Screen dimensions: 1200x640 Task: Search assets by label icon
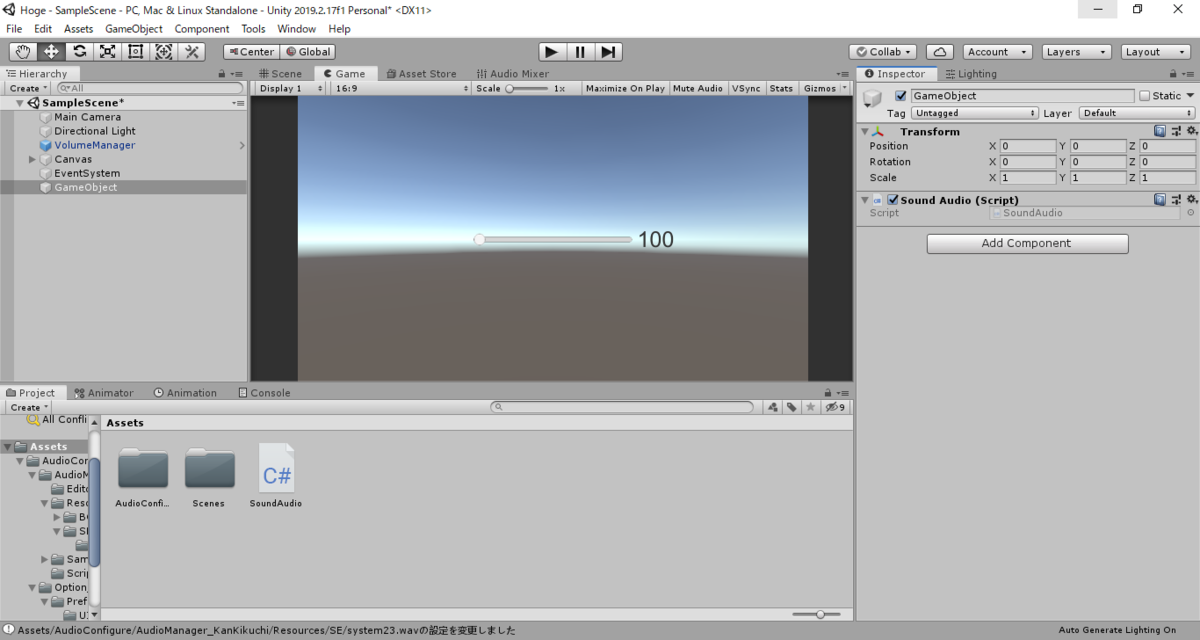(x=791, y=407)
